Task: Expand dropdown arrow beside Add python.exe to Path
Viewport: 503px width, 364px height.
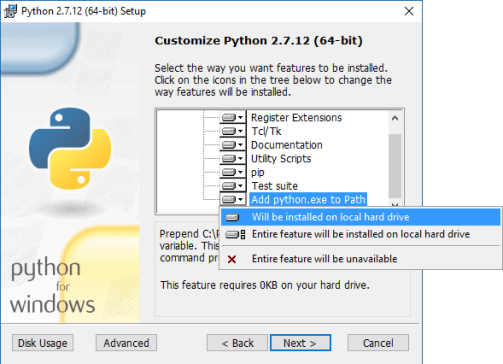Action: [x=240, y=199]
